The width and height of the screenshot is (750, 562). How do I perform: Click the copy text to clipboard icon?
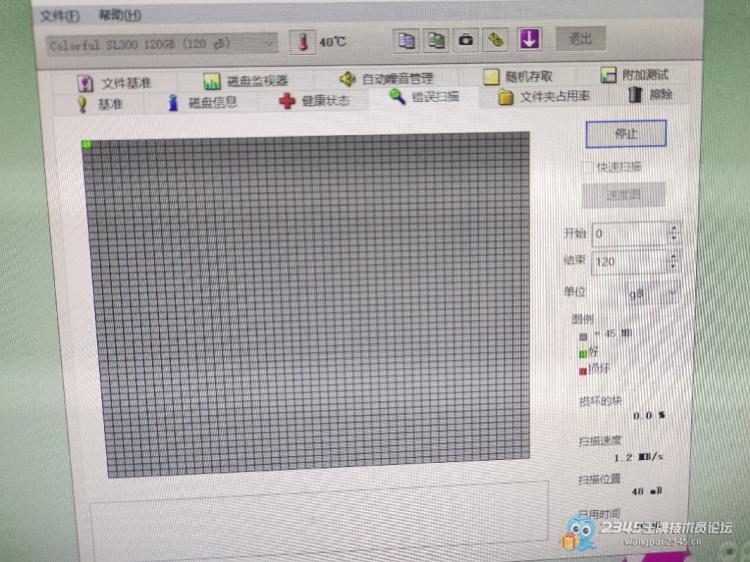[407, 40]
